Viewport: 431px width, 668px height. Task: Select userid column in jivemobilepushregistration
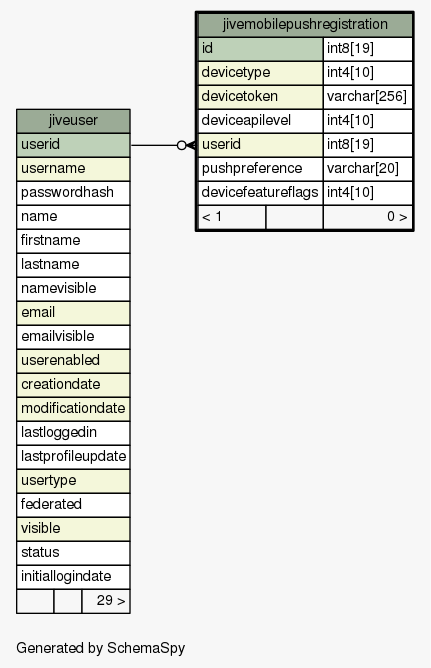tap(260, 145)
